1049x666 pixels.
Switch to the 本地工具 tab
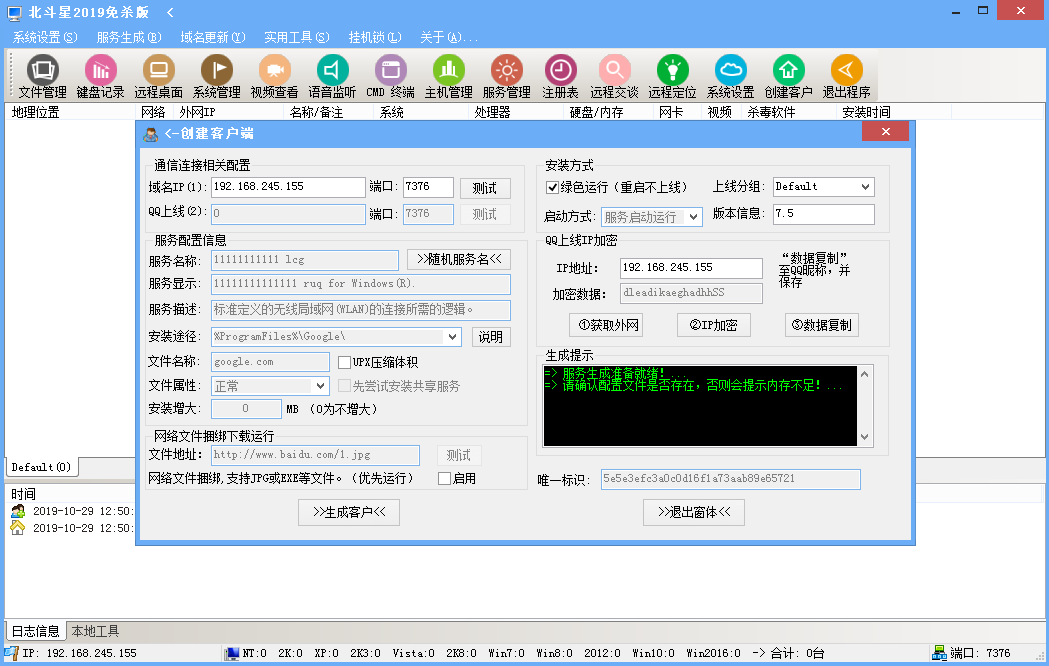pyautogui.click(x=95, y=631)
